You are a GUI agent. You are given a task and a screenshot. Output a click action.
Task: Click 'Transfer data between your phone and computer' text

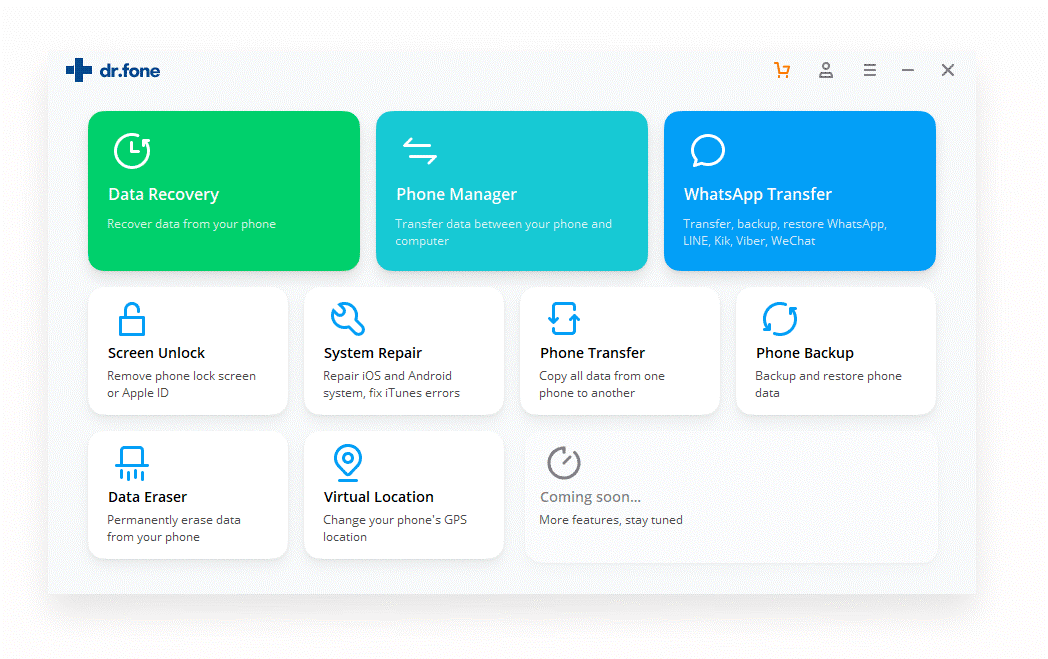[503, 233]
